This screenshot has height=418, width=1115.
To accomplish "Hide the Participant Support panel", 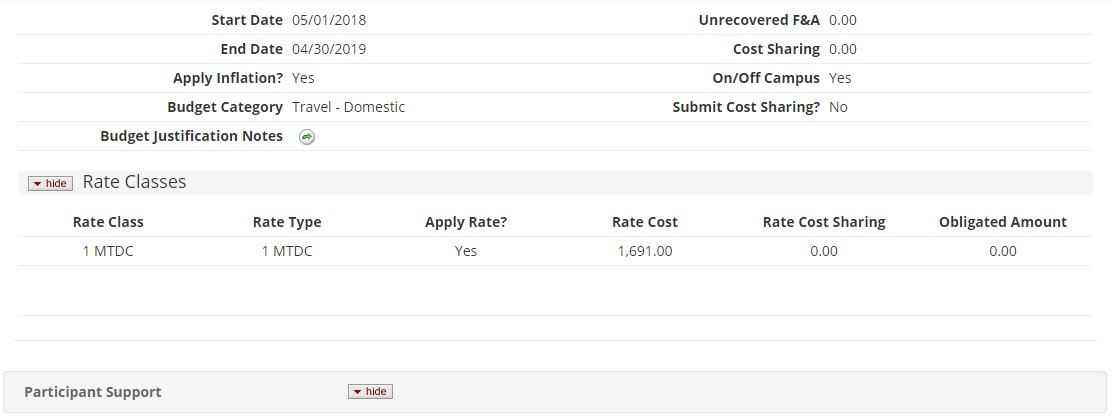I will click(370, 391).
